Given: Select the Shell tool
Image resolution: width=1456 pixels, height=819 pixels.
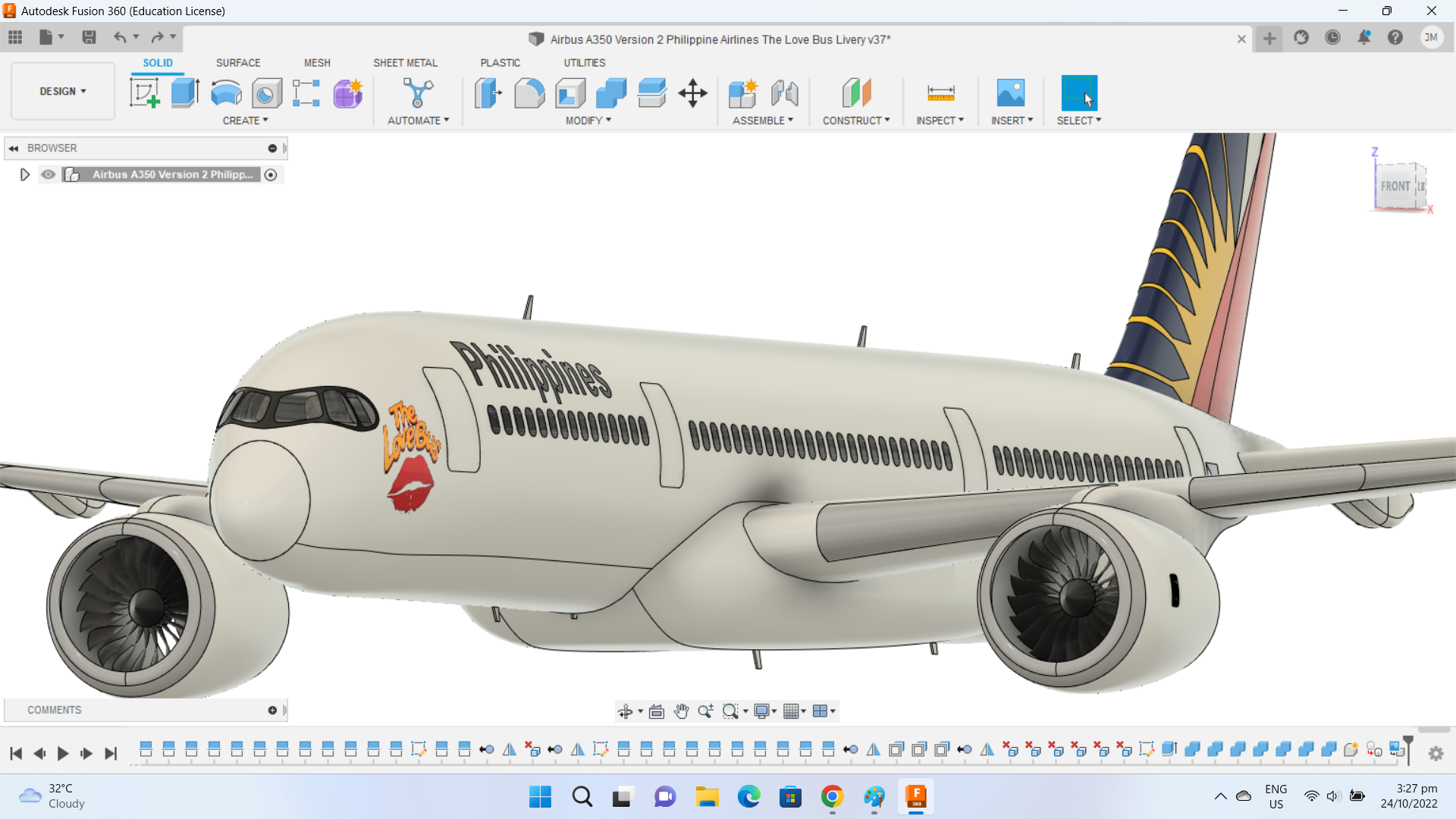Looking at the screenshot, I should pos(570,93).
